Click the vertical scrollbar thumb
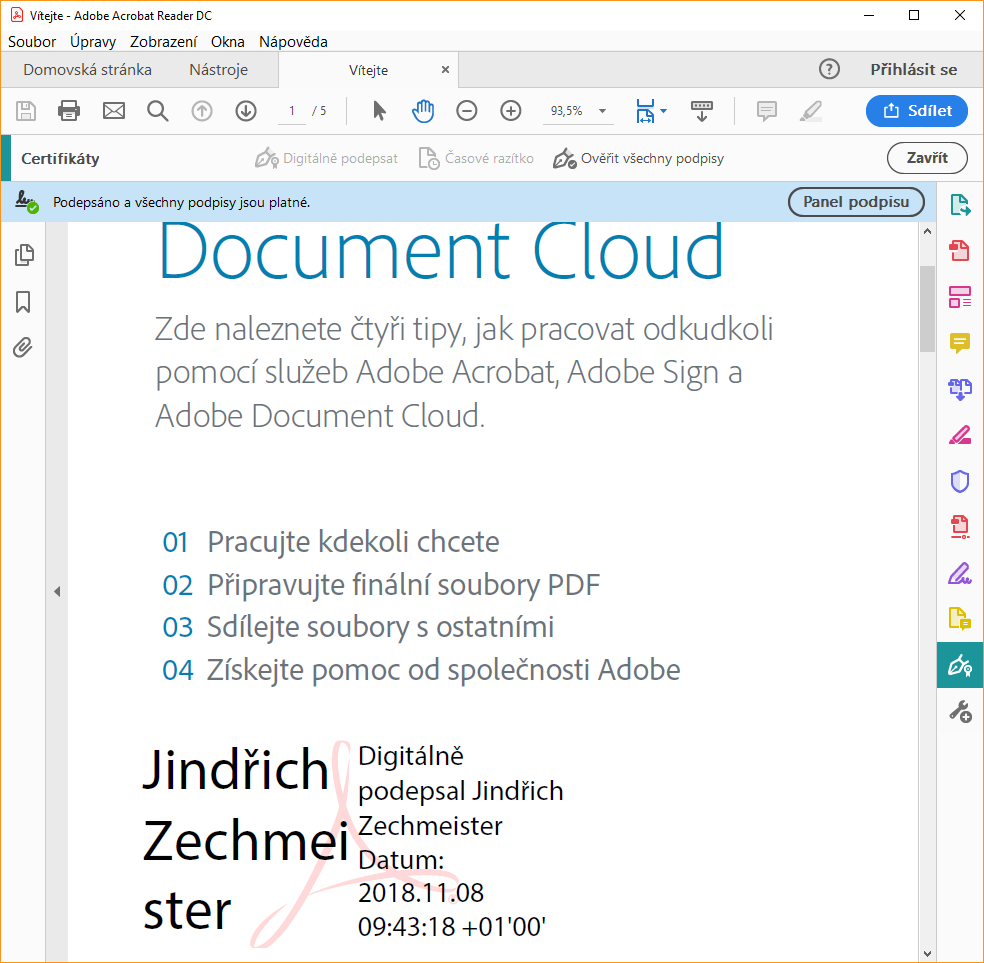Image resolution: width=984 pixels, height=963 pixels. pyautogui.click(x=928, y=308)
